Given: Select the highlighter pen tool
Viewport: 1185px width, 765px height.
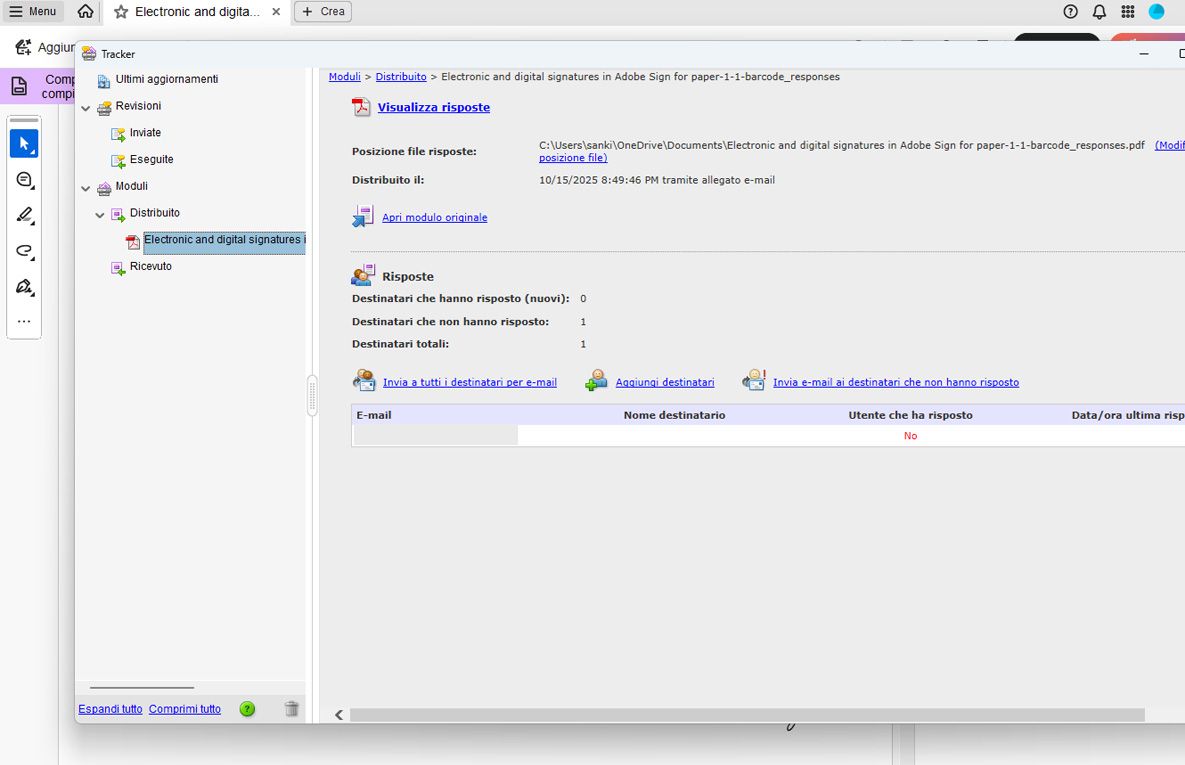Looking at the screenshot, I should pyautogui.click(x=24, y=215).
